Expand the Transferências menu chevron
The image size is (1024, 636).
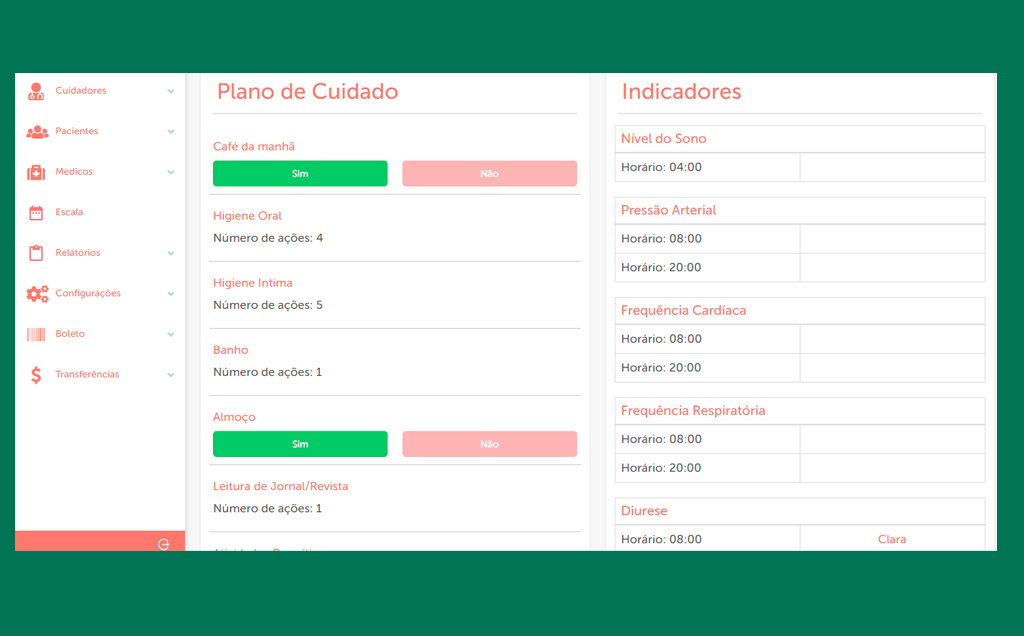pos(170,375)
